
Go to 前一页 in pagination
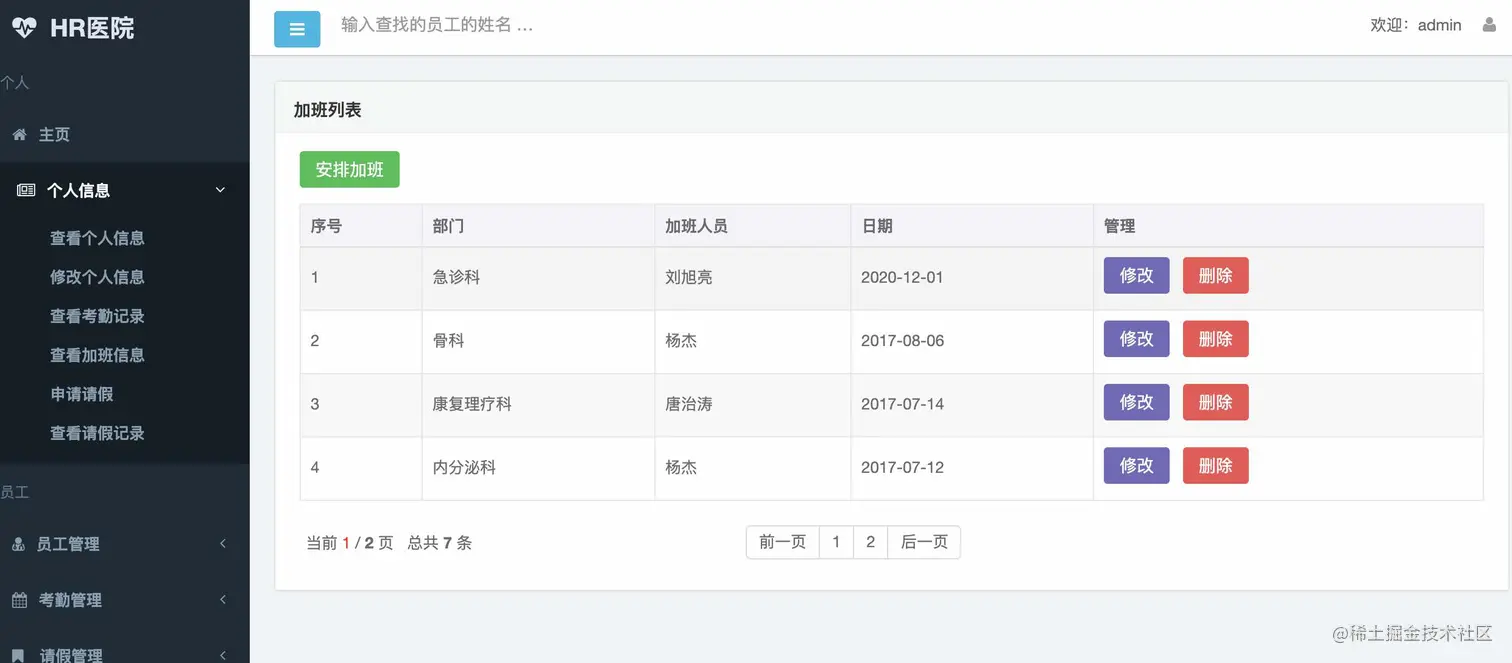pos(783,542)
